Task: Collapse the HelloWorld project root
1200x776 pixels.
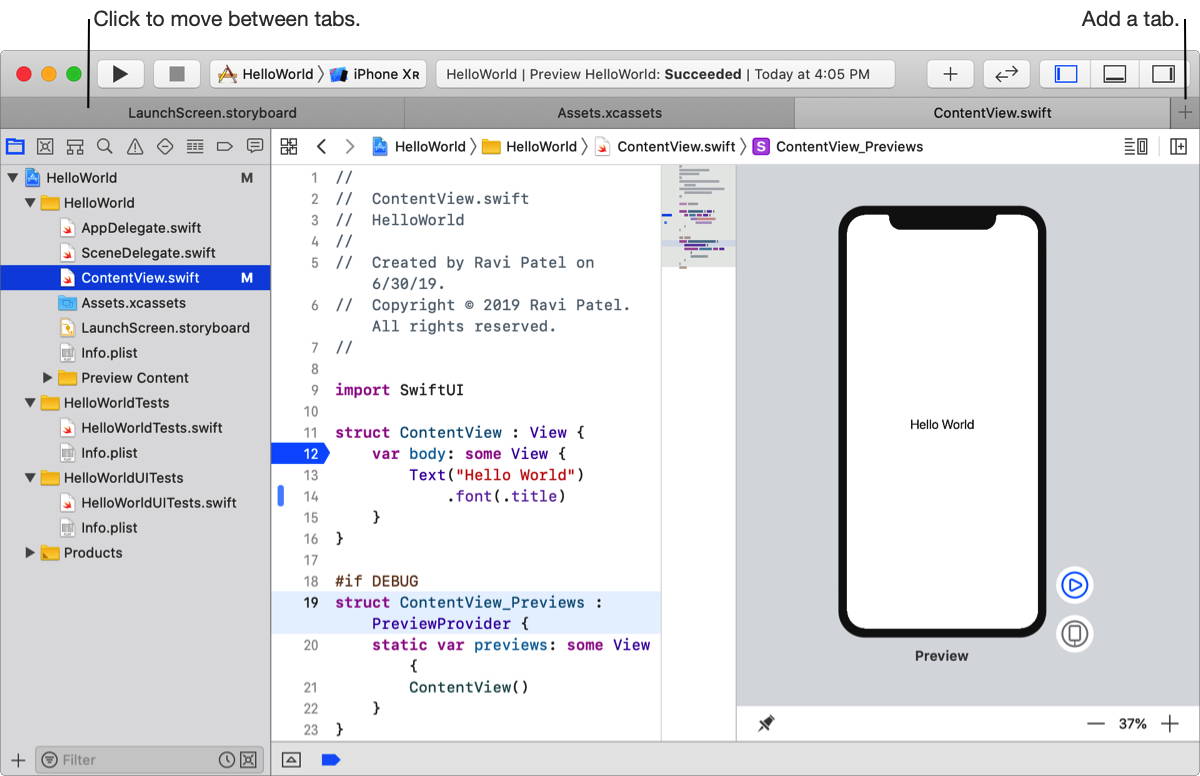Action: click(13, 178)
